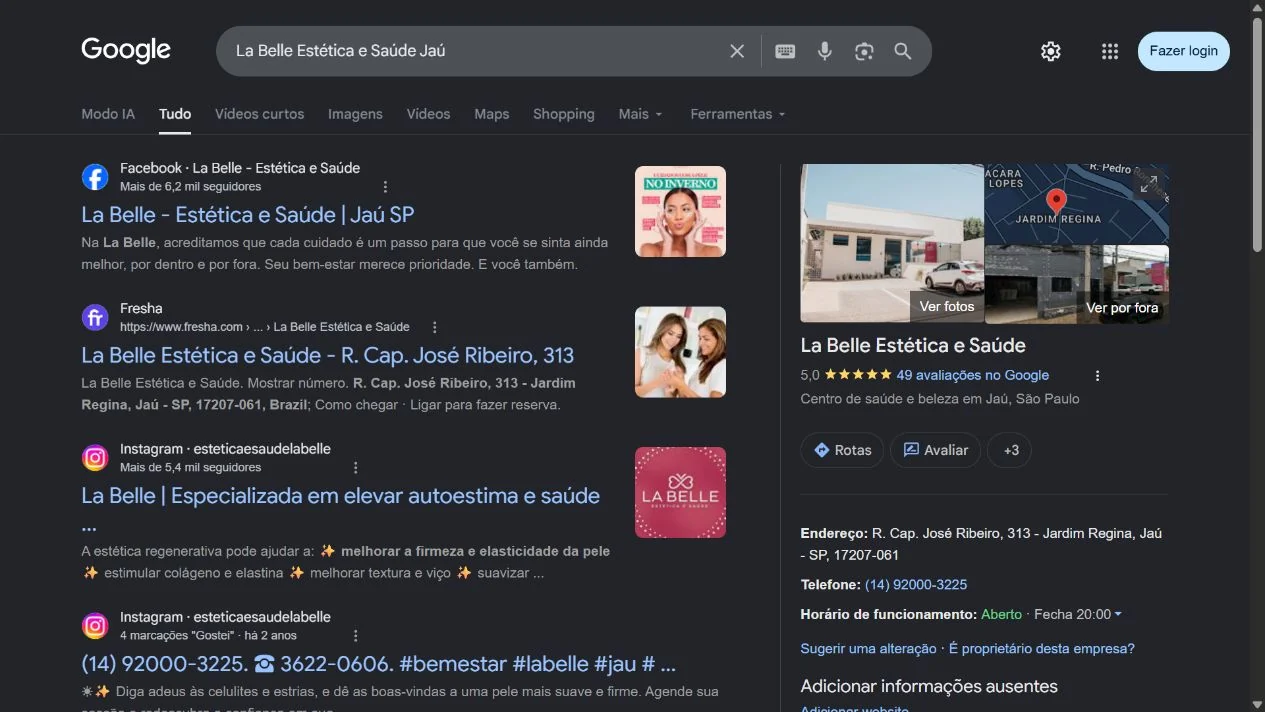
Task: Open the Vídeos tab
Action: (428, 114)
